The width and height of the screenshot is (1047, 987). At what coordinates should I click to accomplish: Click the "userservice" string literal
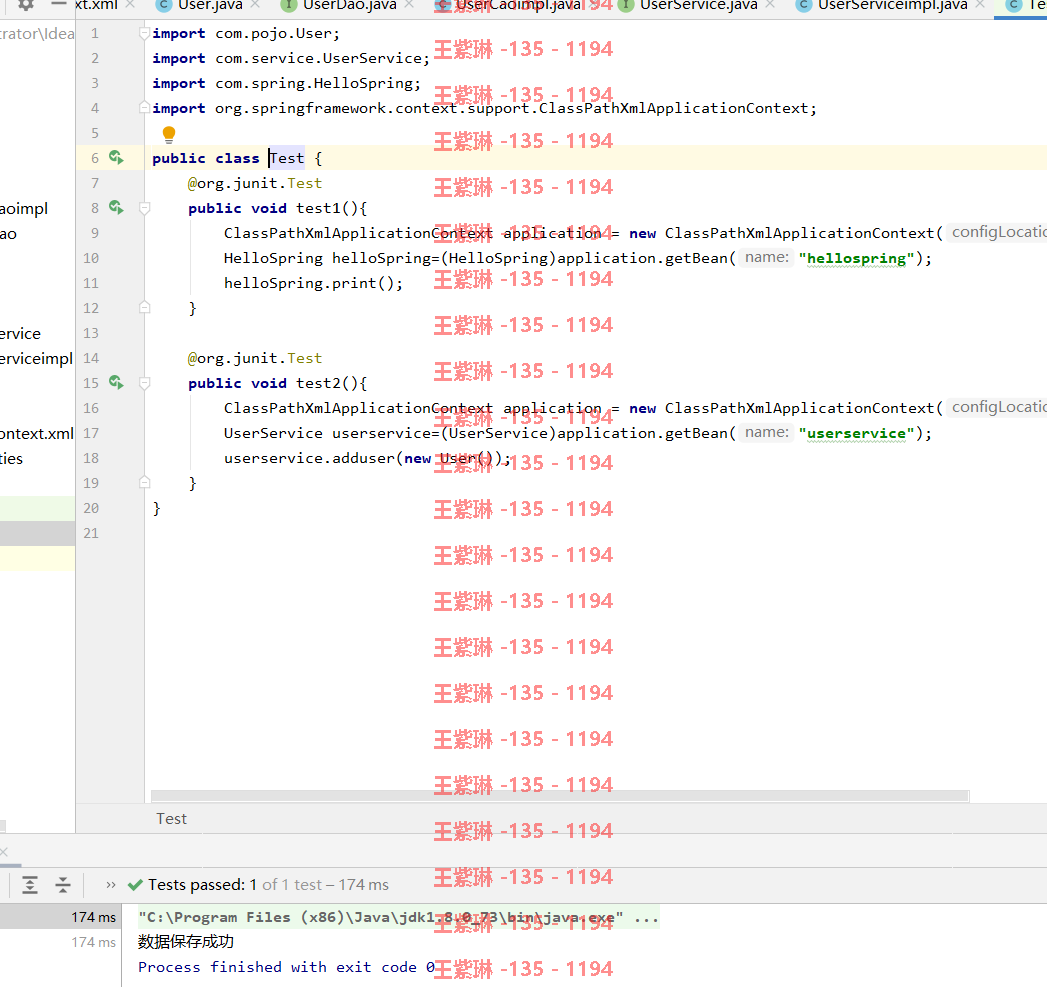pos(857,433)
